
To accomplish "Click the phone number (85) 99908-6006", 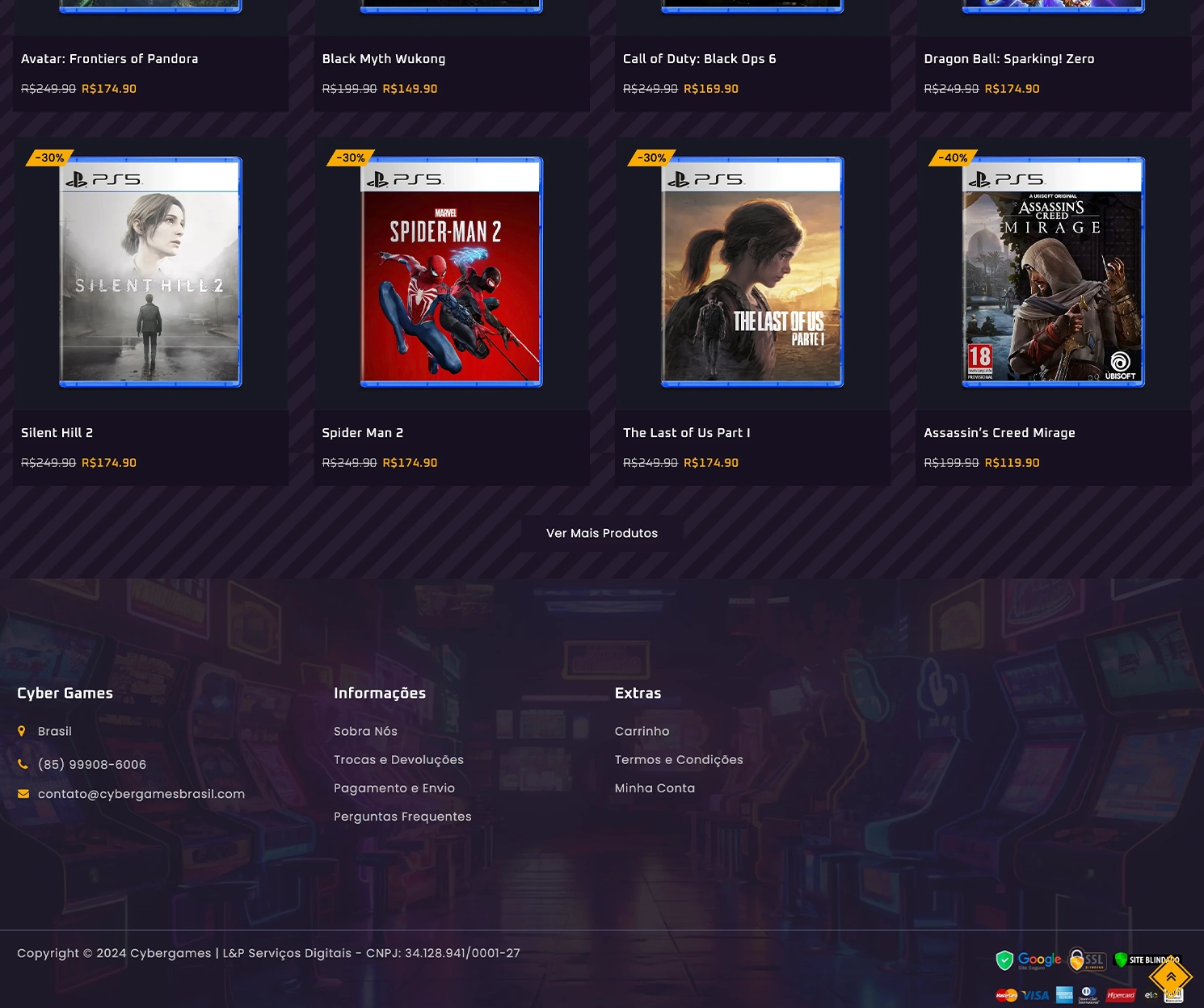I will tap(92, 764).
